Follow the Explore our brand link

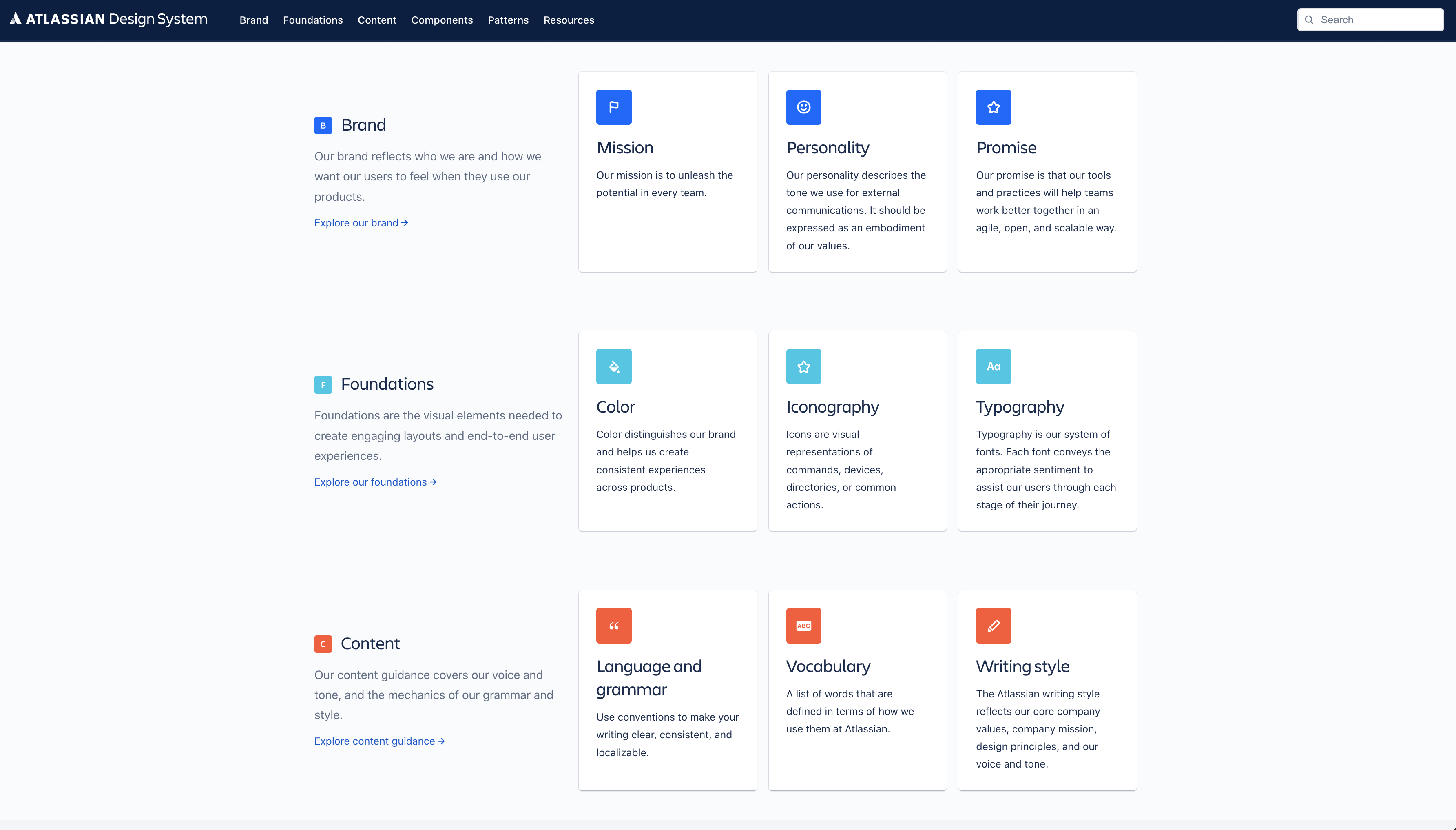pyautogui.click(x=361, y=223)
